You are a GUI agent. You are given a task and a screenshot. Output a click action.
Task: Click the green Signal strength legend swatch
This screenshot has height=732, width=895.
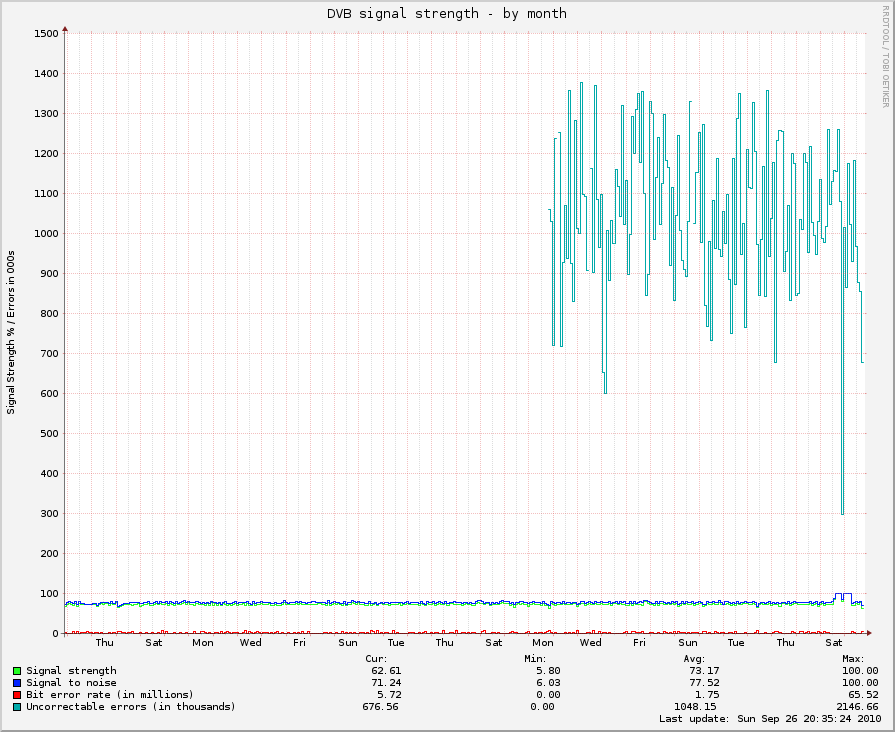click(17, 671)
